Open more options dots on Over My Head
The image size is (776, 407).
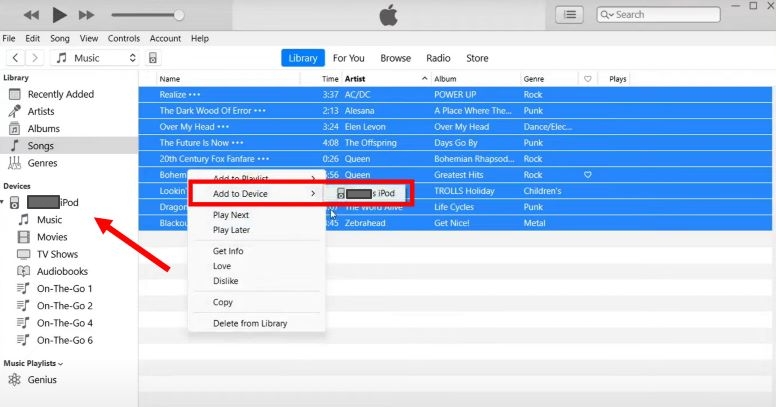(x=223, y=127)
